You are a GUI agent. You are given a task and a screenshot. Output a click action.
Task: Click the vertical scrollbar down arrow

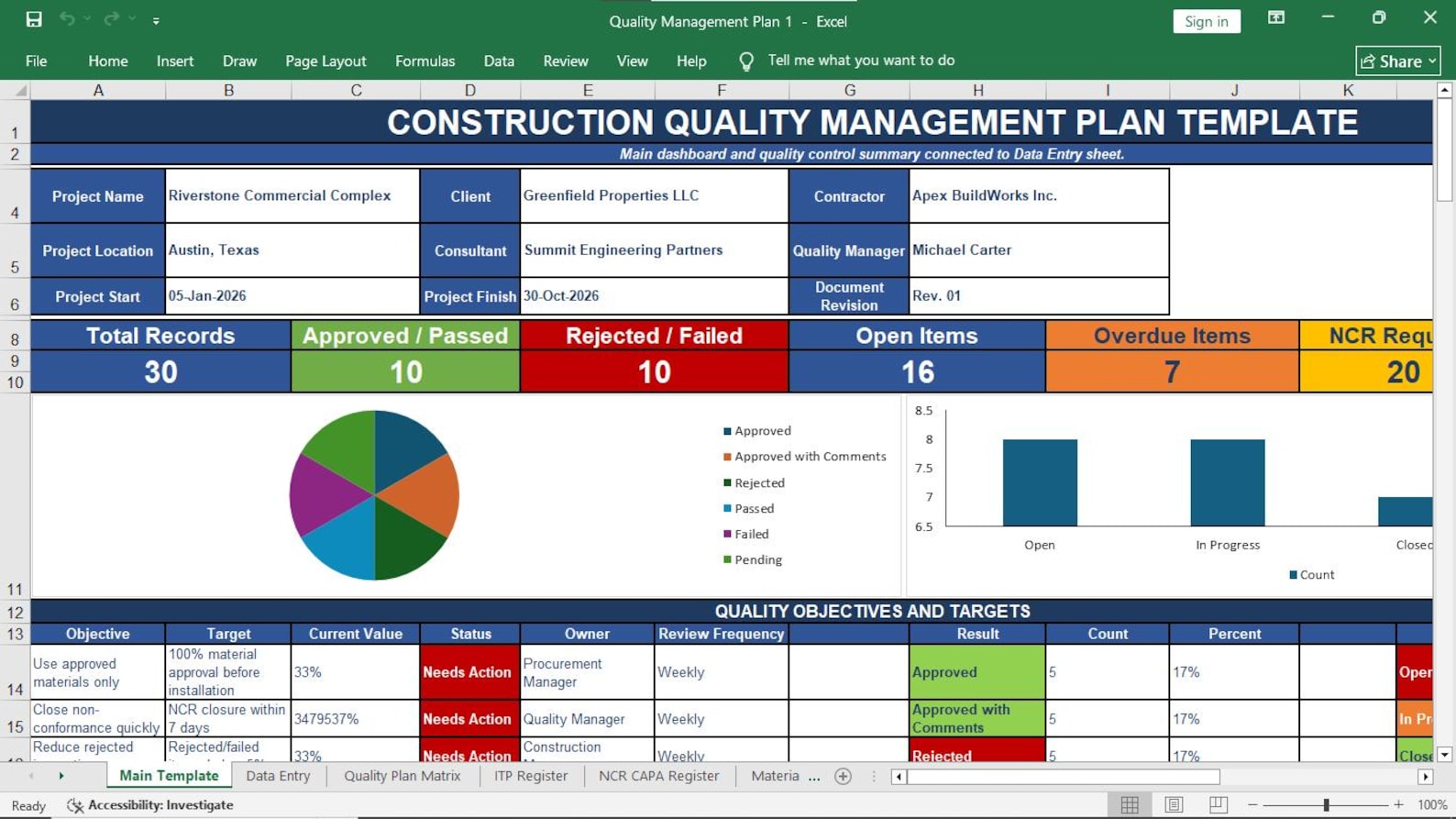(1444, 755)
